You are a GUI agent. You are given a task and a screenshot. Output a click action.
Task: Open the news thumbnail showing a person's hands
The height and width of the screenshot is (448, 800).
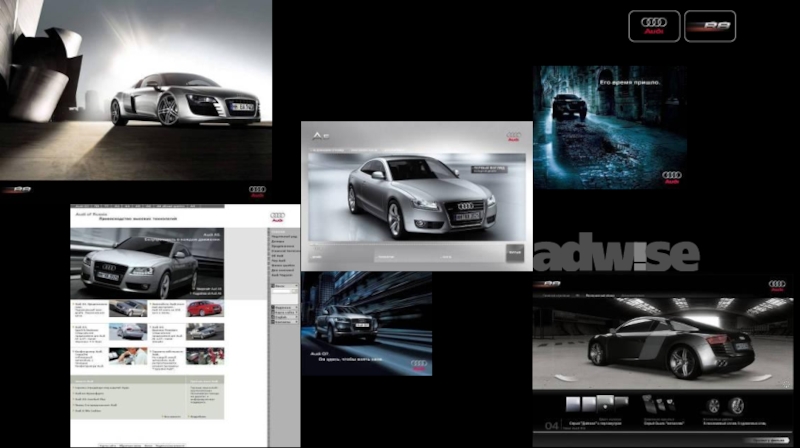coord(128,356)
